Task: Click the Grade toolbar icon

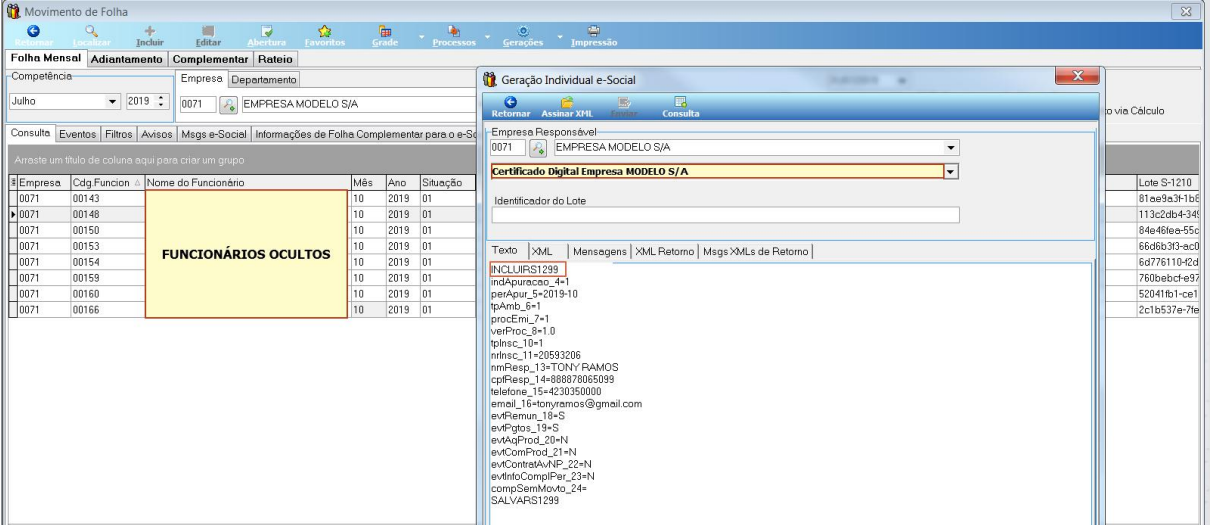Action: click(385, 36)
